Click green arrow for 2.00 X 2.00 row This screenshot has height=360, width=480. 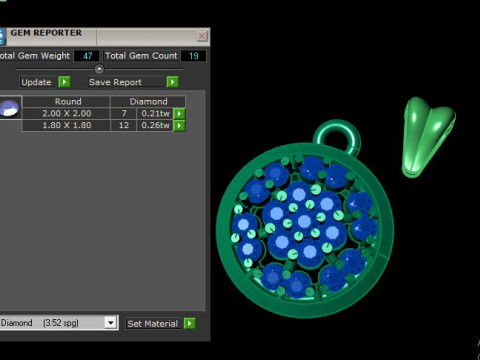[179, 114]
